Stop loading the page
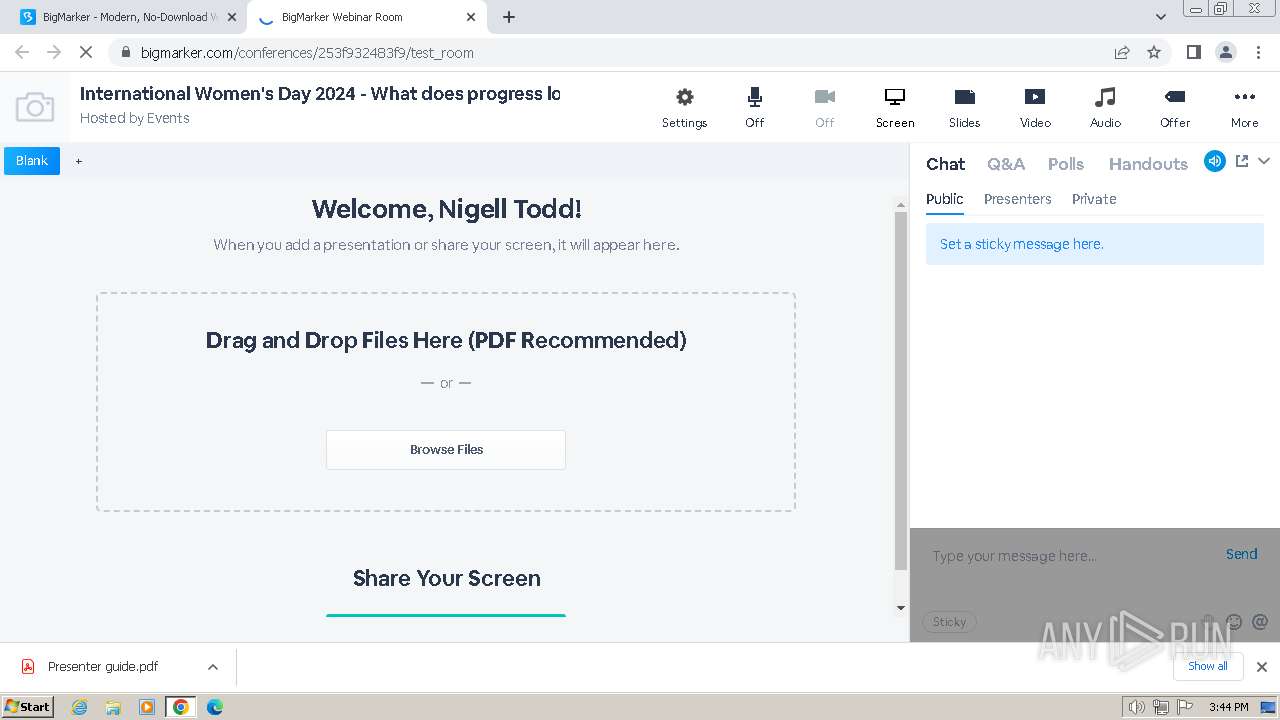Screen dimensions: 1280x720 85,52
